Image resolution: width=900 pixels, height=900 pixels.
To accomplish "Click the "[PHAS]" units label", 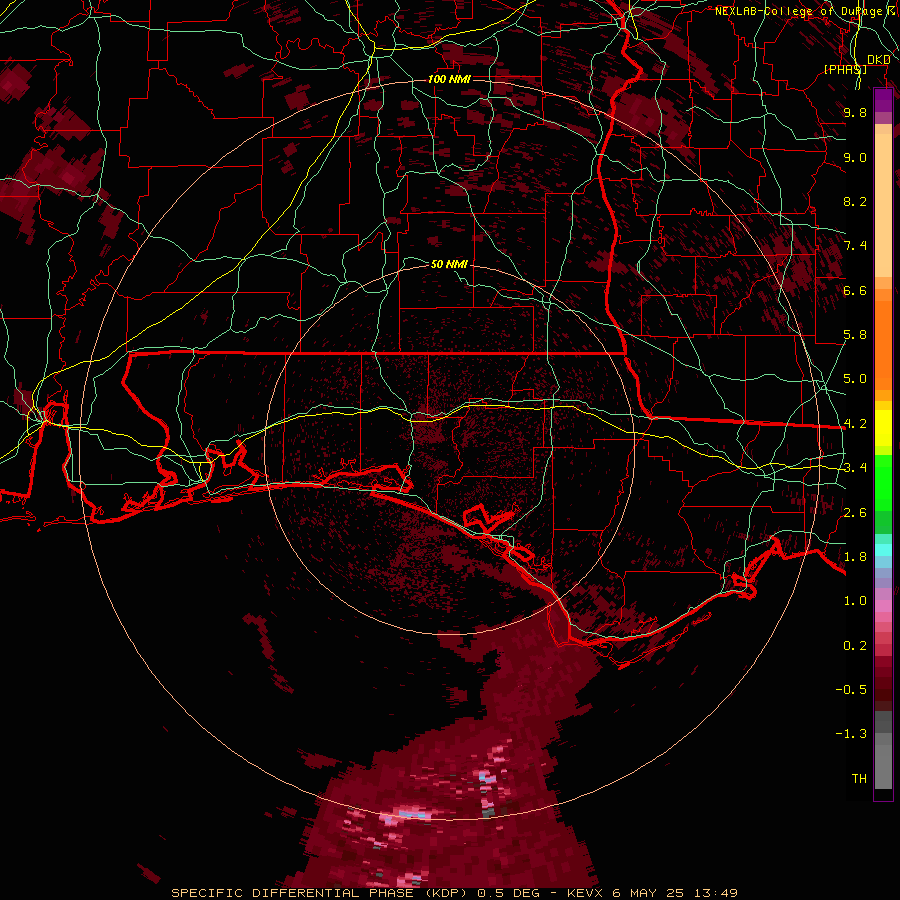I will 845,69.
